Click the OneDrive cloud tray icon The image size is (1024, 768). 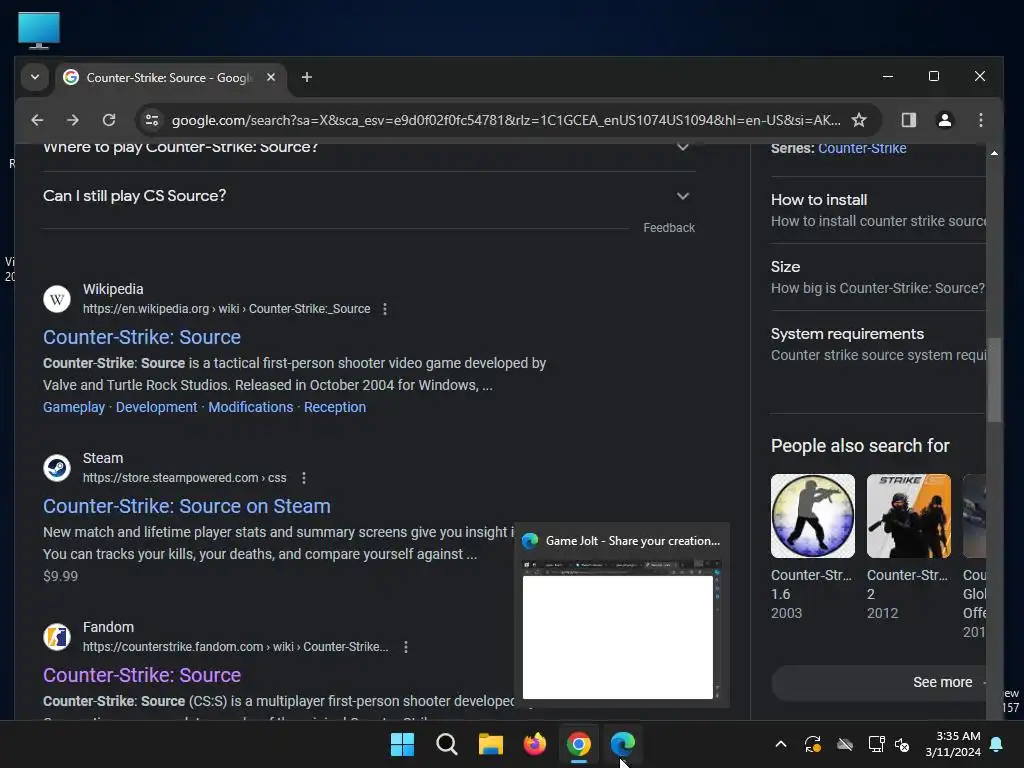tap(844, 744)
